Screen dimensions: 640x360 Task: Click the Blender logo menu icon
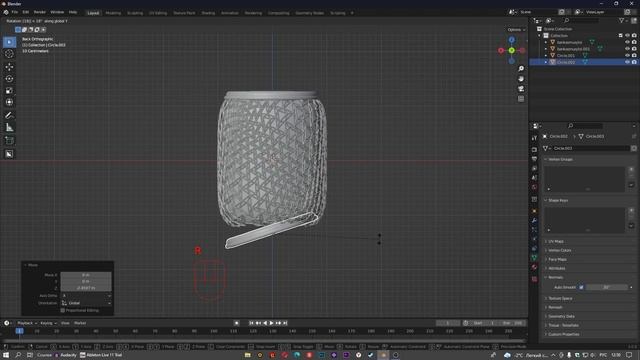coord(6,13)
